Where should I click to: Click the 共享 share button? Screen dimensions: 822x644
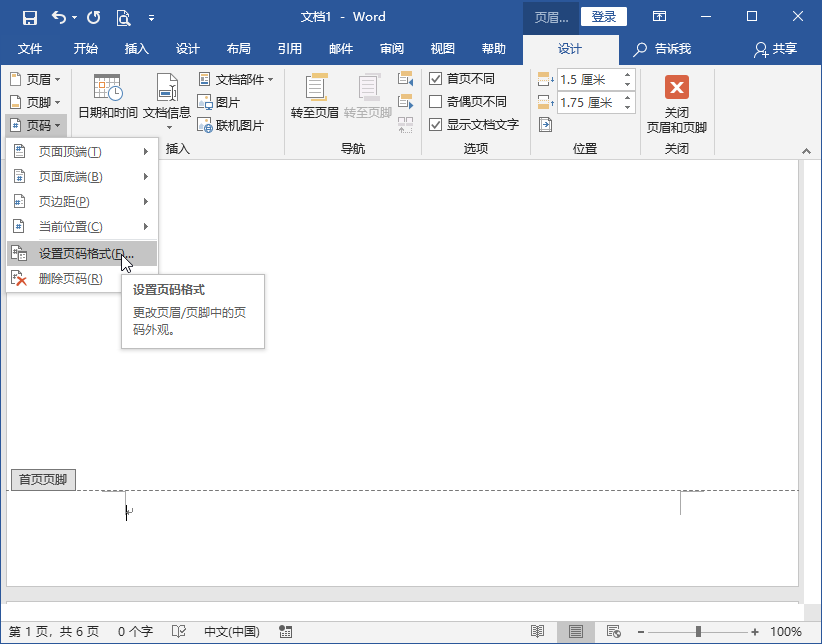coord(776,49)
